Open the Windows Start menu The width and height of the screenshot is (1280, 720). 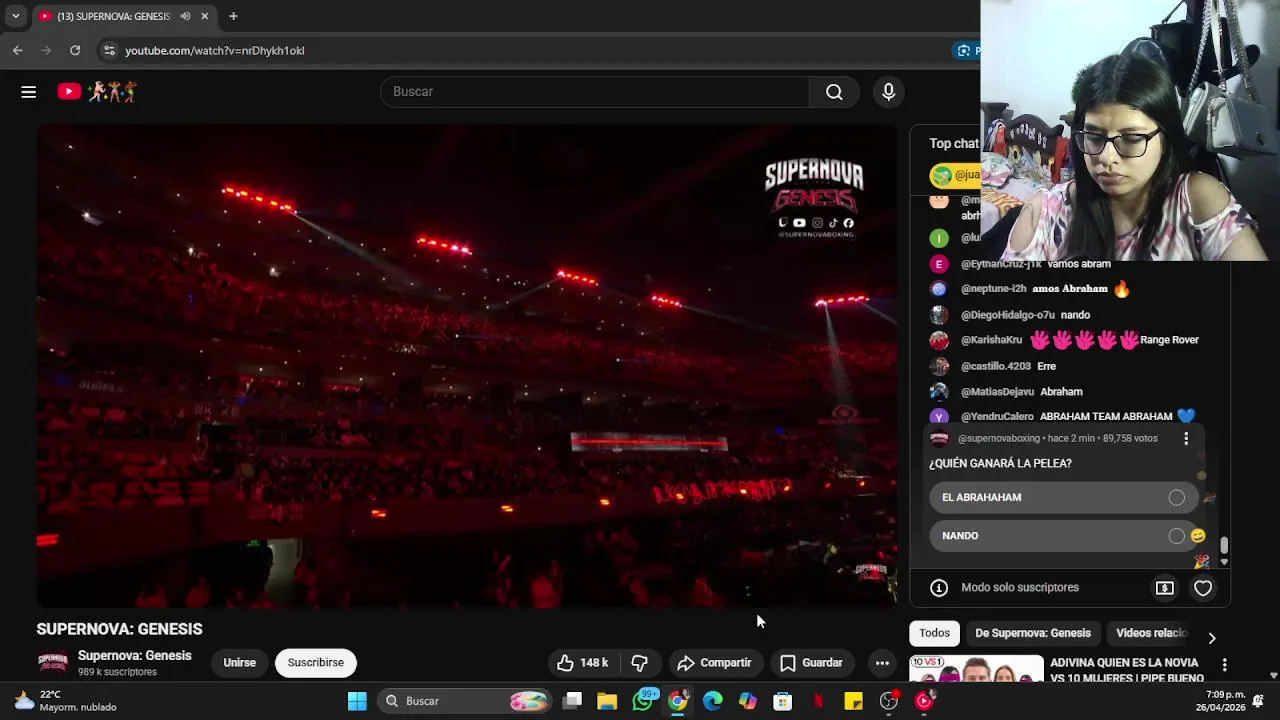coord(357,701)
